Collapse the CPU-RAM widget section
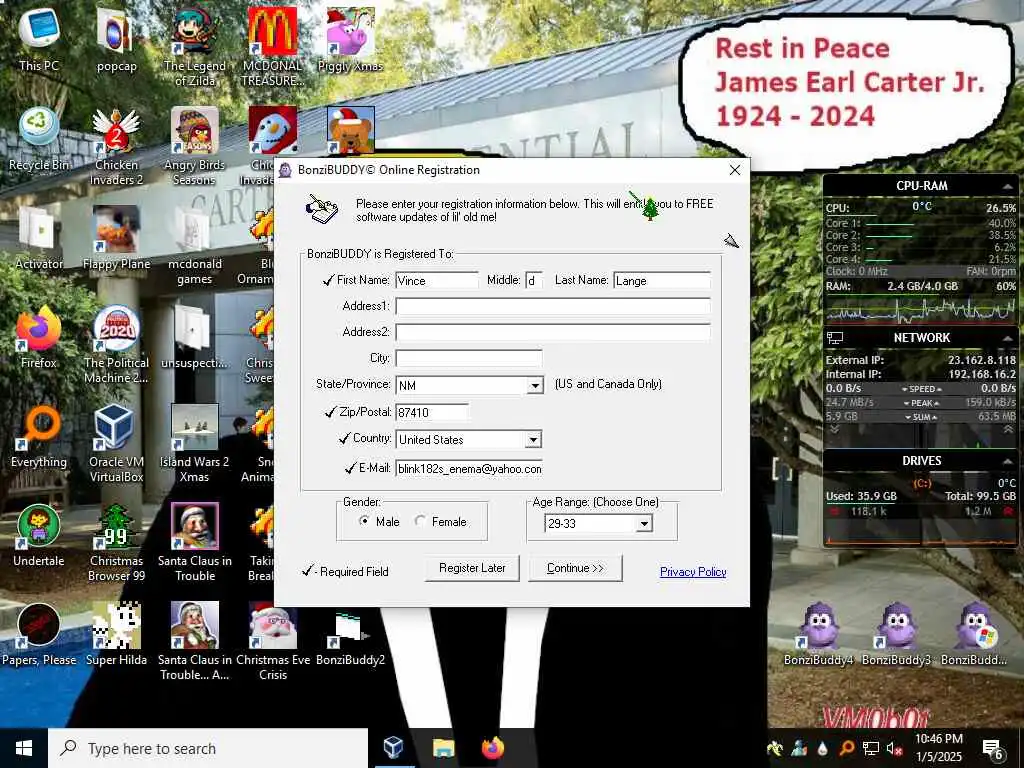 (x=1007, y=186)
